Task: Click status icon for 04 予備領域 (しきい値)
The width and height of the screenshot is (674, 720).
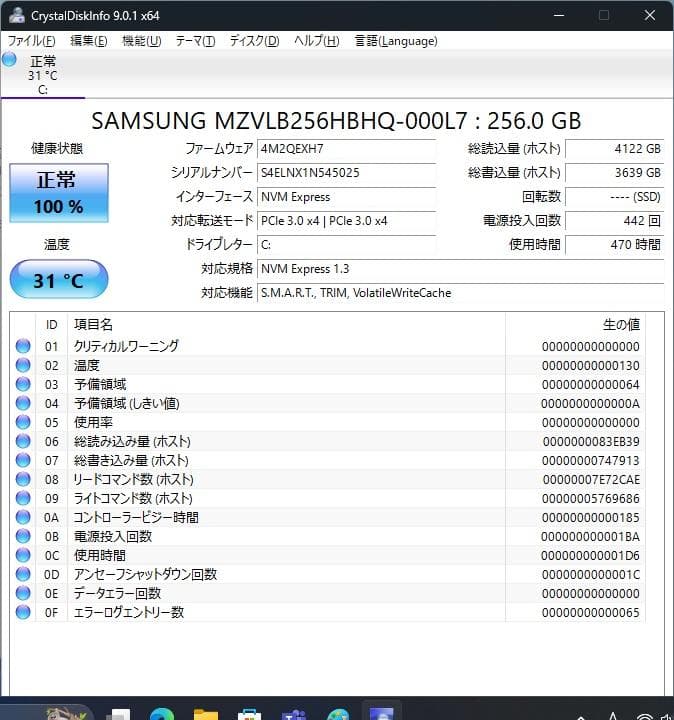Action: (23, 403)
